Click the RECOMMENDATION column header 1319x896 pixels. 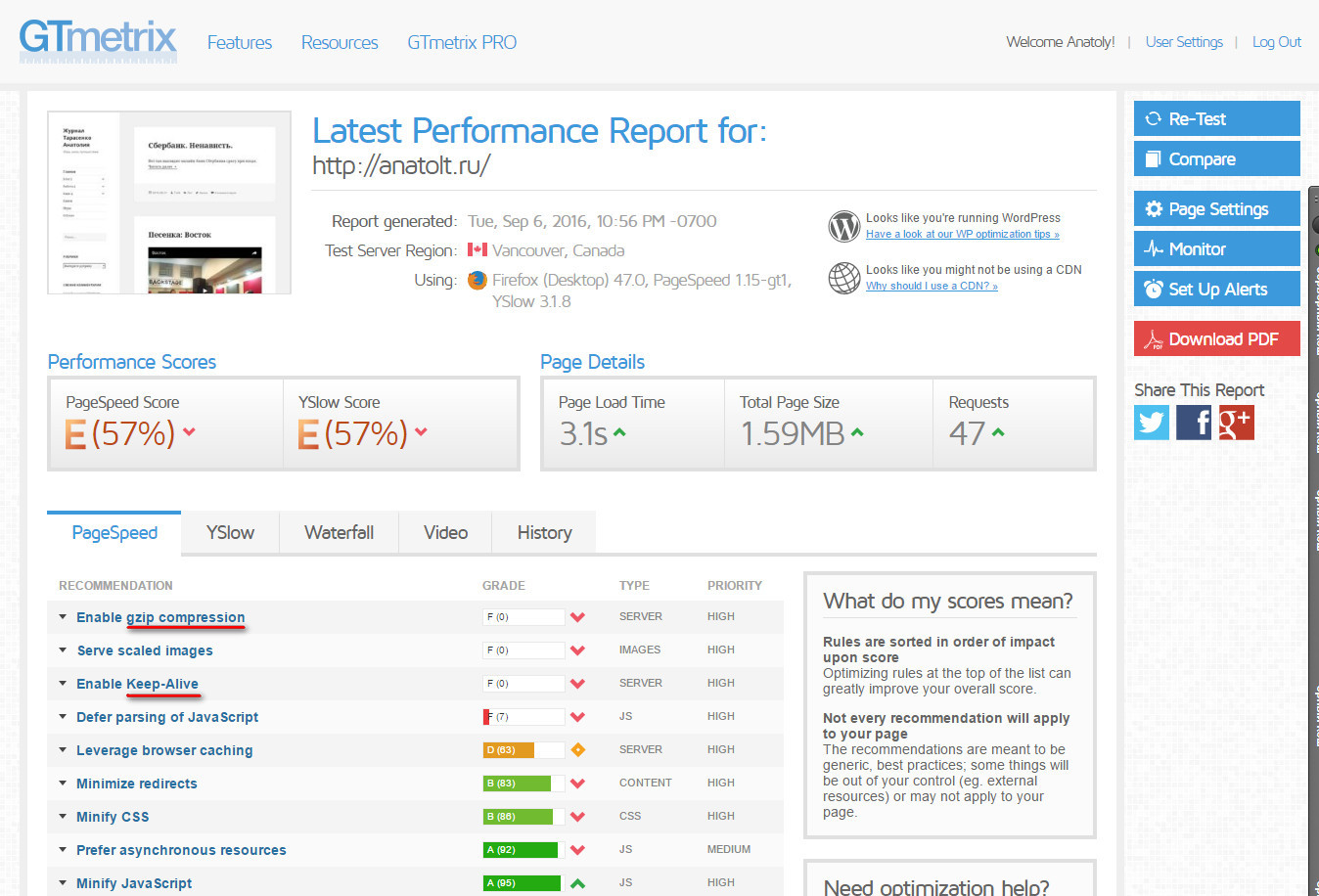[115, 585]
